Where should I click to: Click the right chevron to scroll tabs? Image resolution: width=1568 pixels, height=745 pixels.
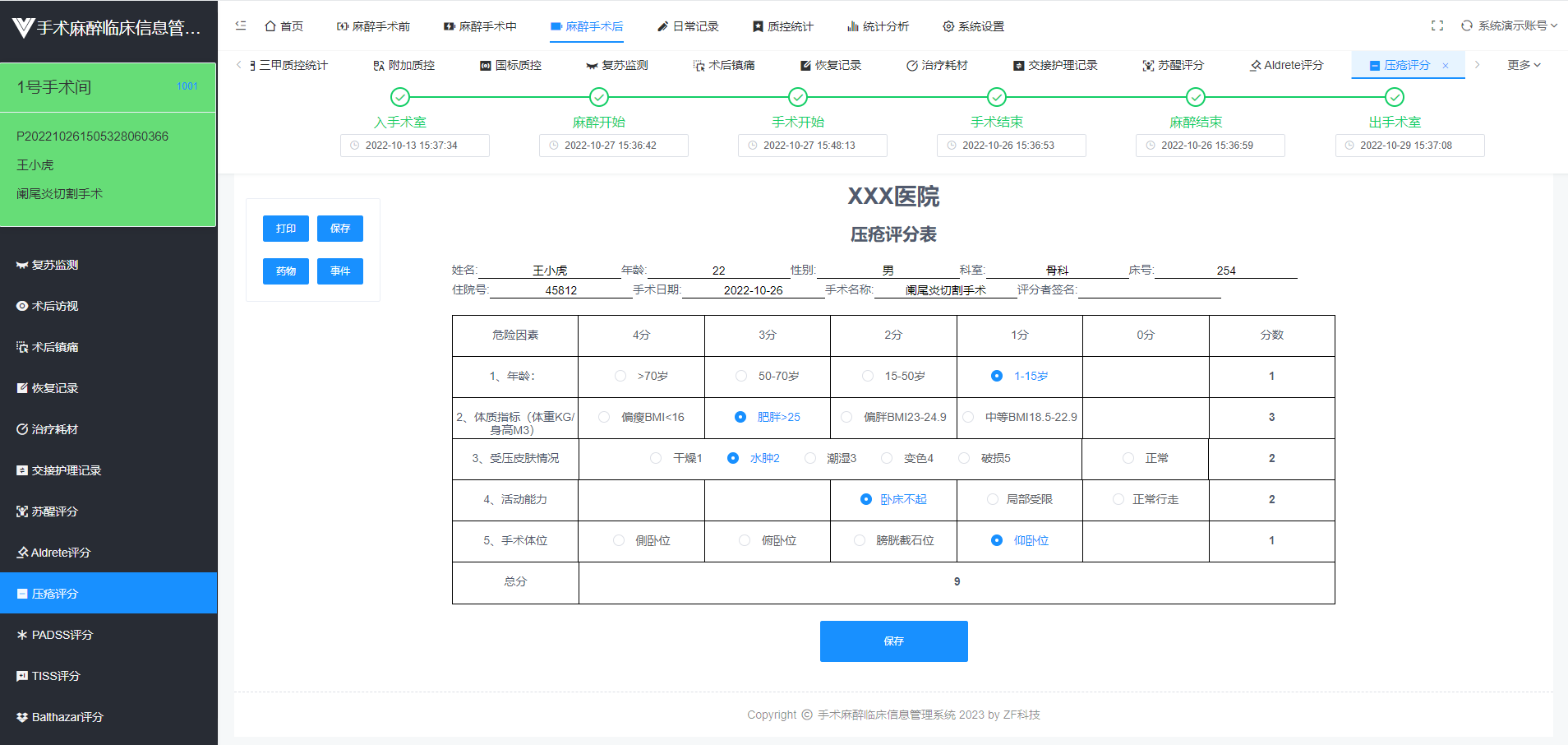pyautogui.click(x=1477, y=65)
